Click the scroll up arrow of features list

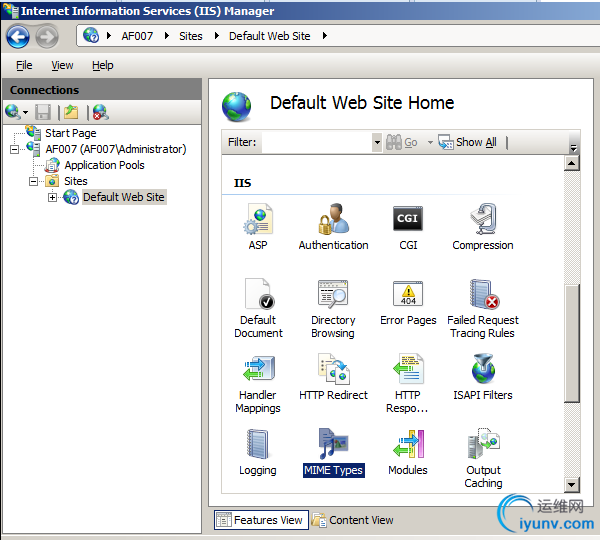click(x=572, y=163)
